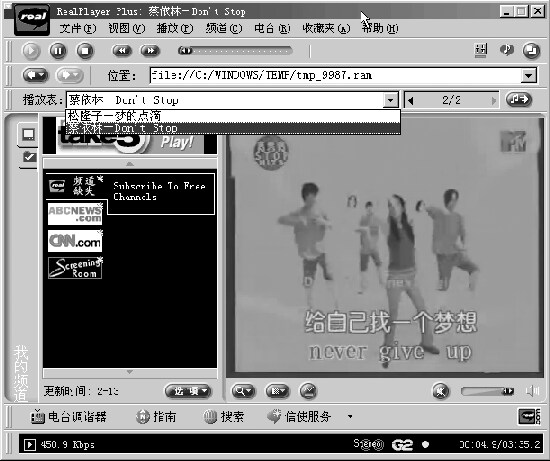
Task: Open the 收藏夹 (A) menu
Action: [326, 28]
